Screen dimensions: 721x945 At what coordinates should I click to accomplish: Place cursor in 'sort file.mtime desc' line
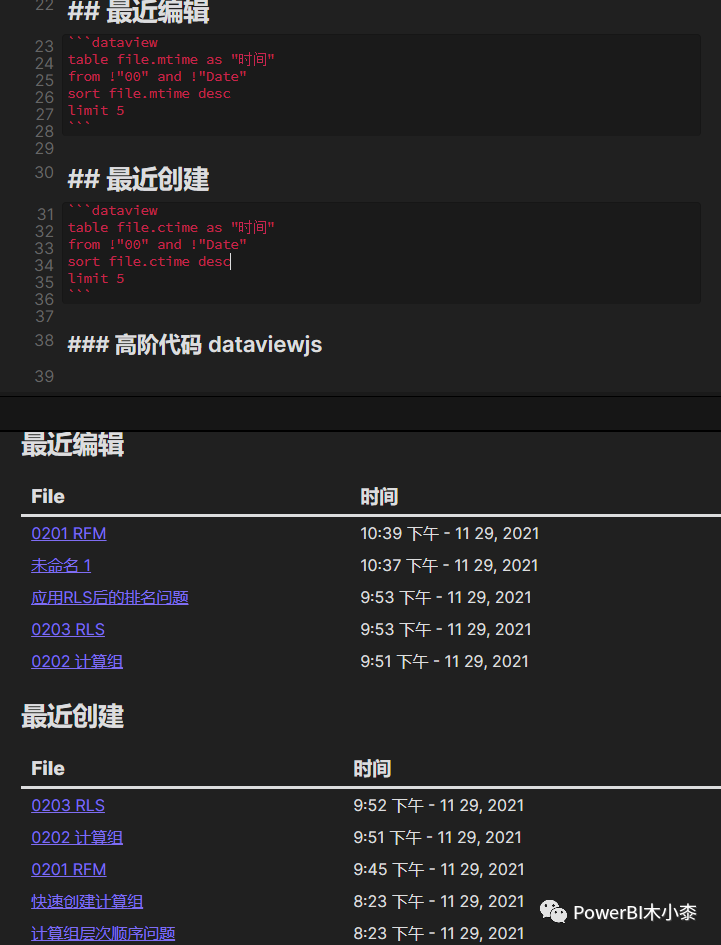[x=149, y=93]
